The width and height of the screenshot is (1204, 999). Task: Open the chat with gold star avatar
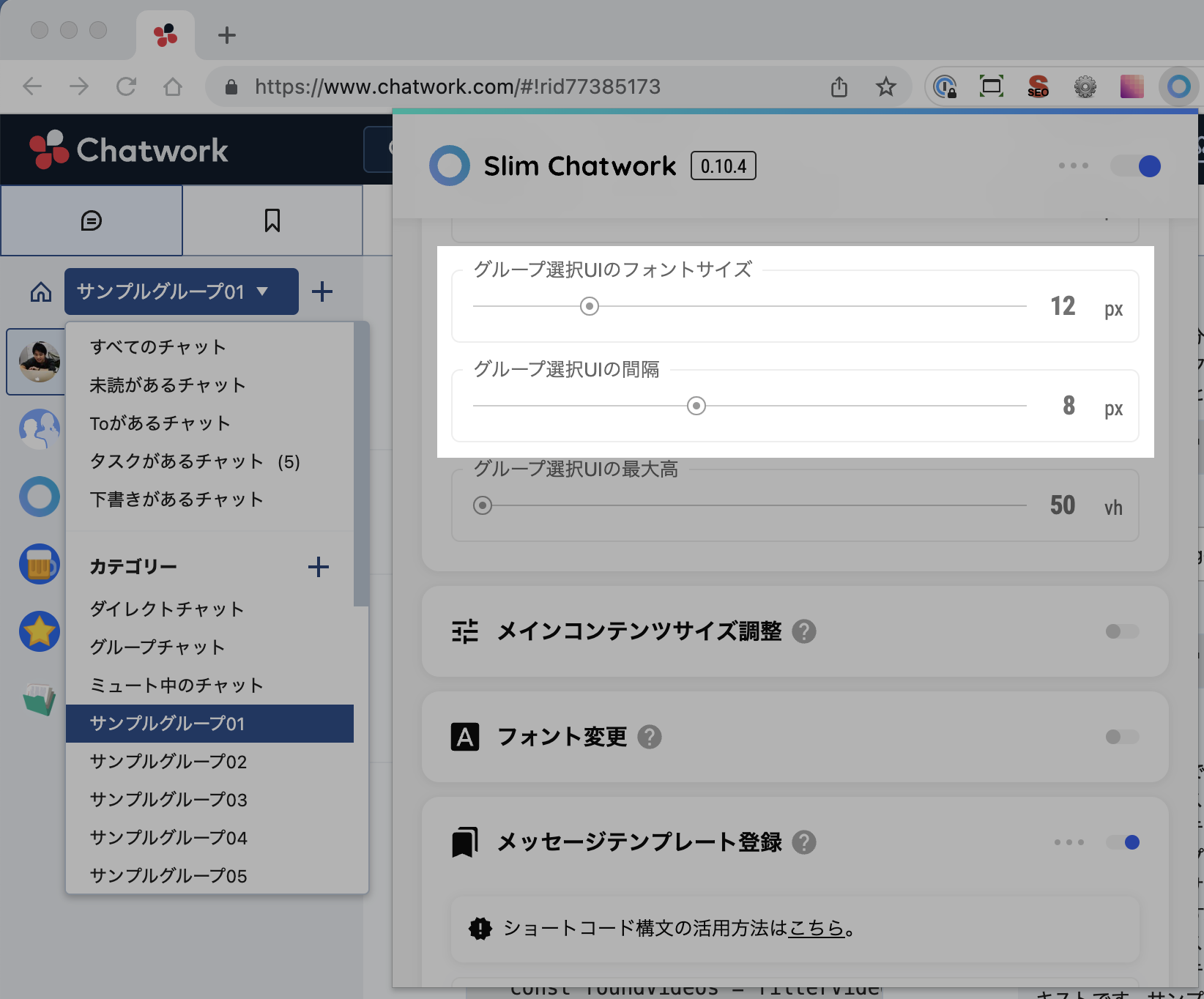(x=40, y=631)
